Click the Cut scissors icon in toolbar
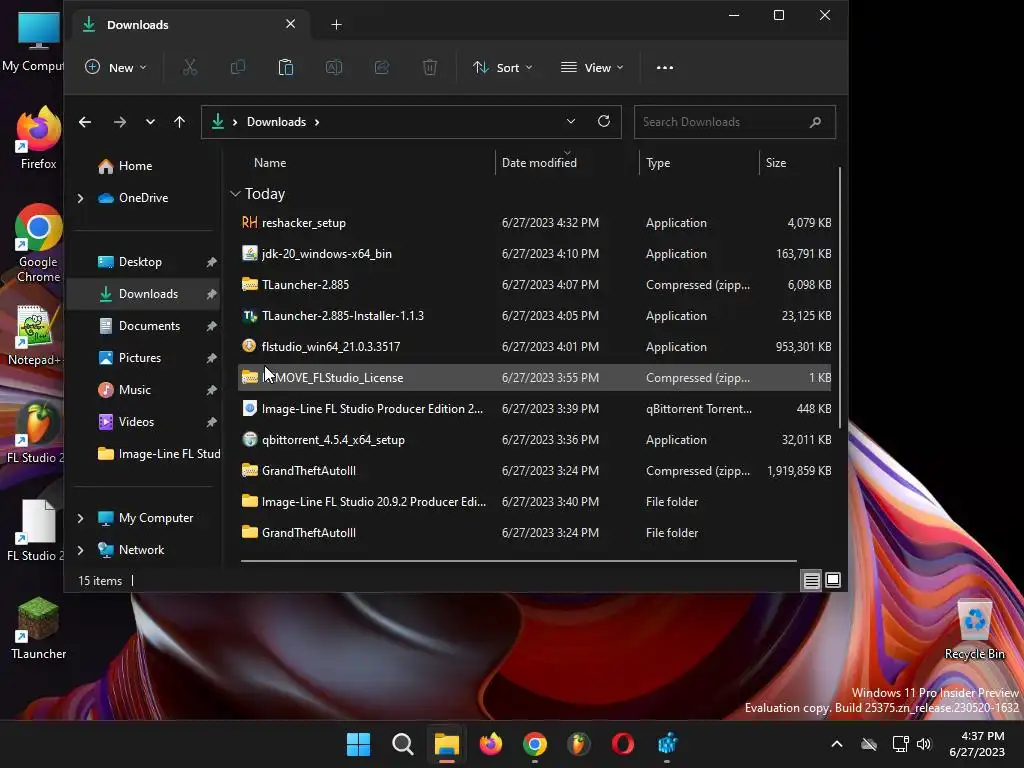The image size is (1024, 768). 189,67
